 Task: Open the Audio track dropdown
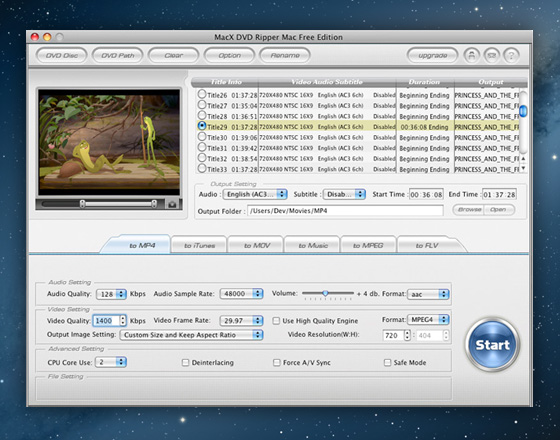click(x=255, y=194)
